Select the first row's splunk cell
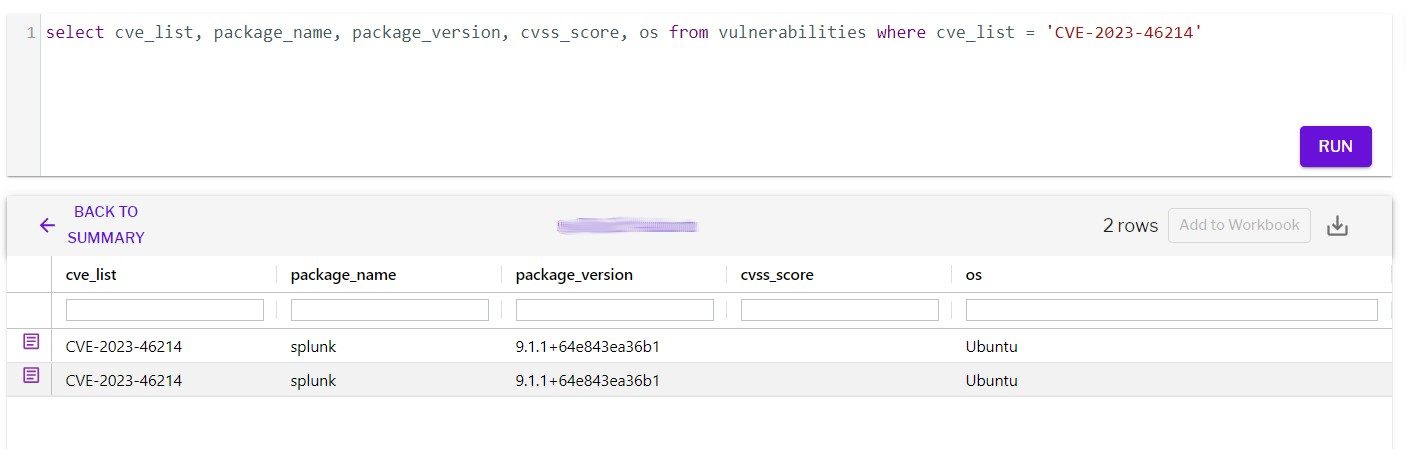Viewport: 1406px width, 449px height. (x=313, y=347)
